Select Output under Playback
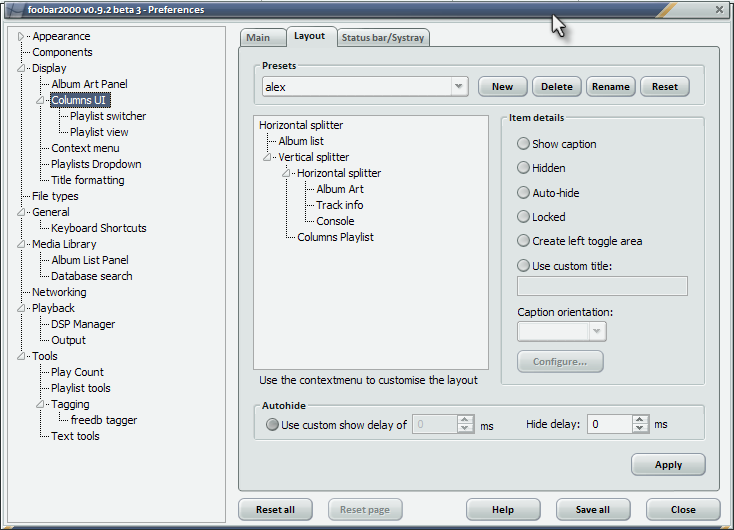The width and height of the screenshot is (734, 530). 69,340
